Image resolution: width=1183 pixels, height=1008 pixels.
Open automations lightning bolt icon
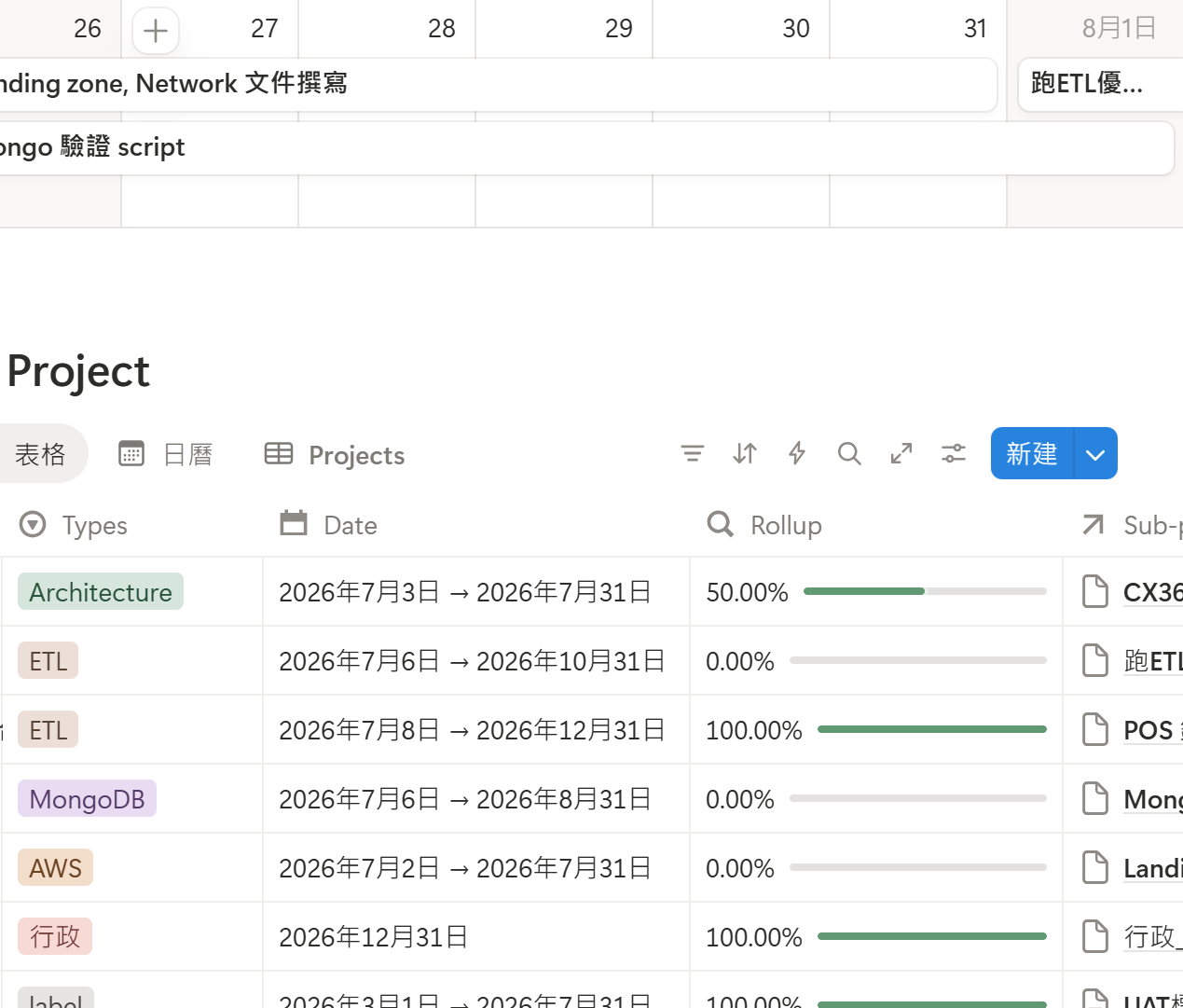797,454
